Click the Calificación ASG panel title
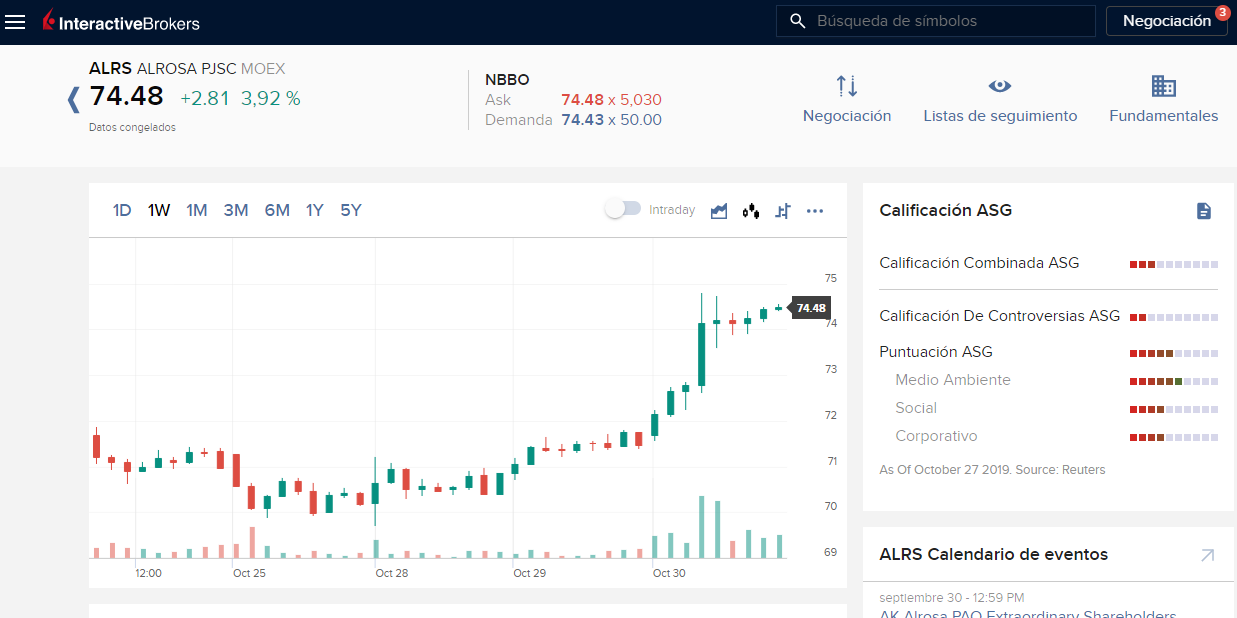The width and height of the screenshot is (1237, 618). point(945,210)
